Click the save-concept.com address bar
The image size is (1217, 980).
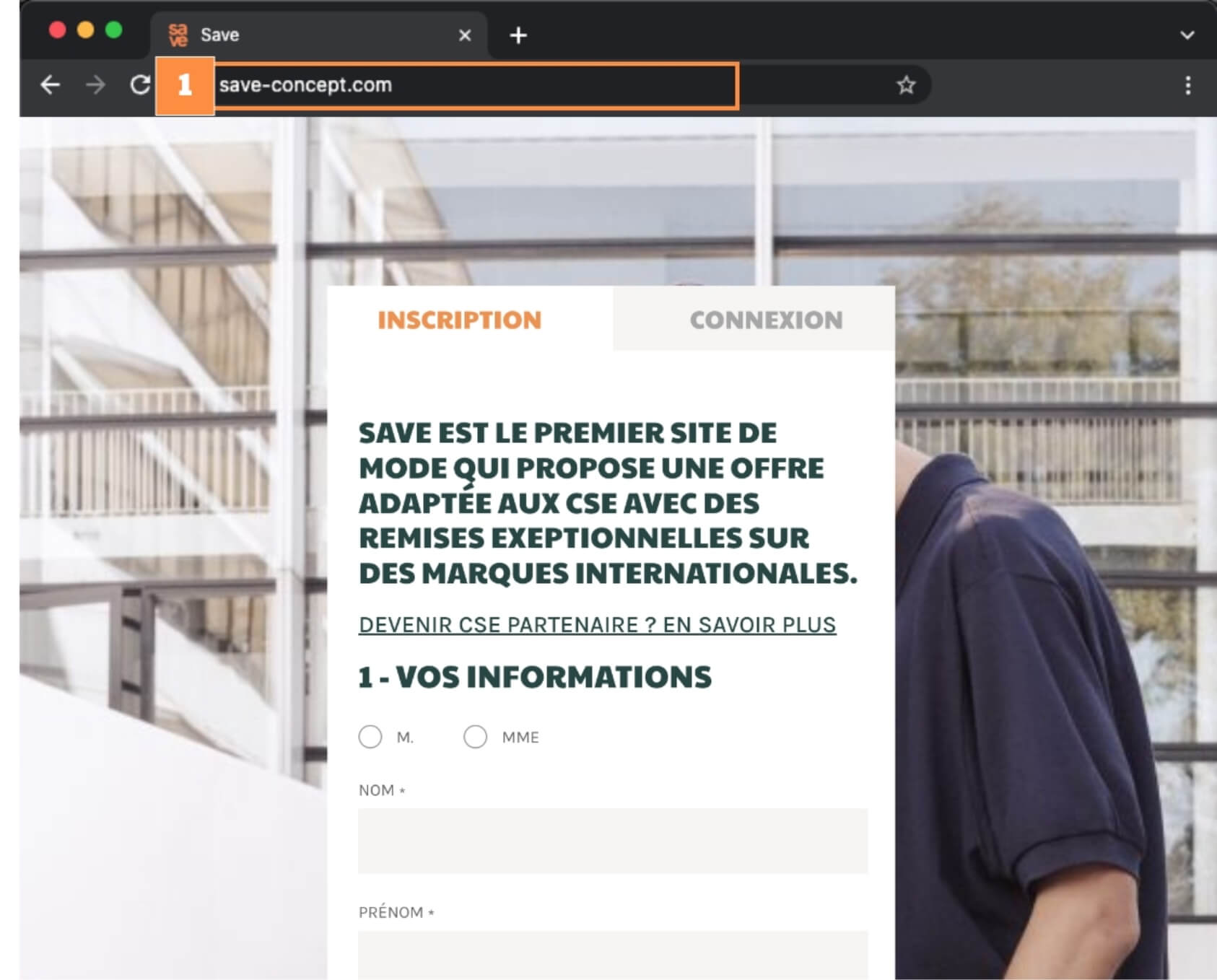476,85
